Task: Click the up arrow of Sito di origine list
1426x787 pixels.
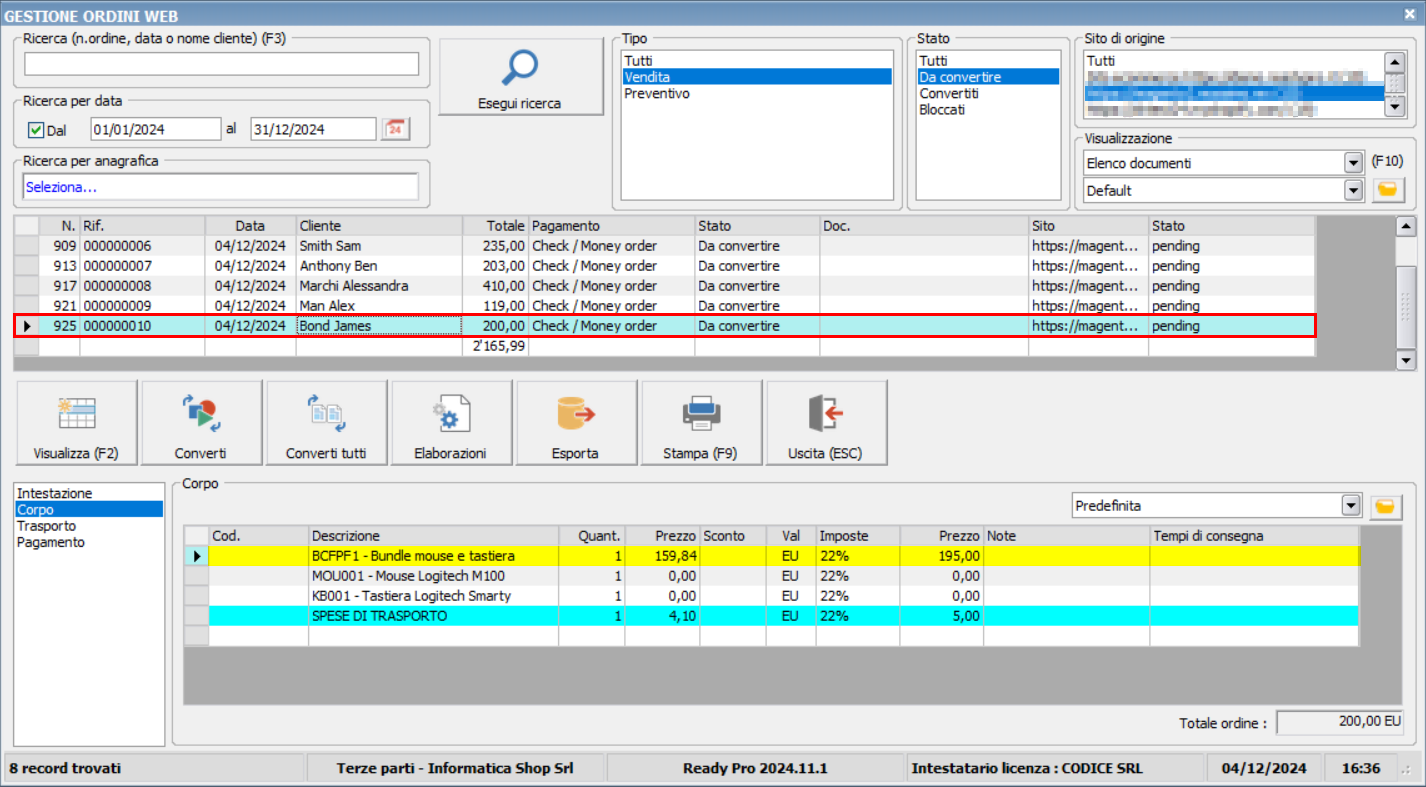Action: [1396, 60]
